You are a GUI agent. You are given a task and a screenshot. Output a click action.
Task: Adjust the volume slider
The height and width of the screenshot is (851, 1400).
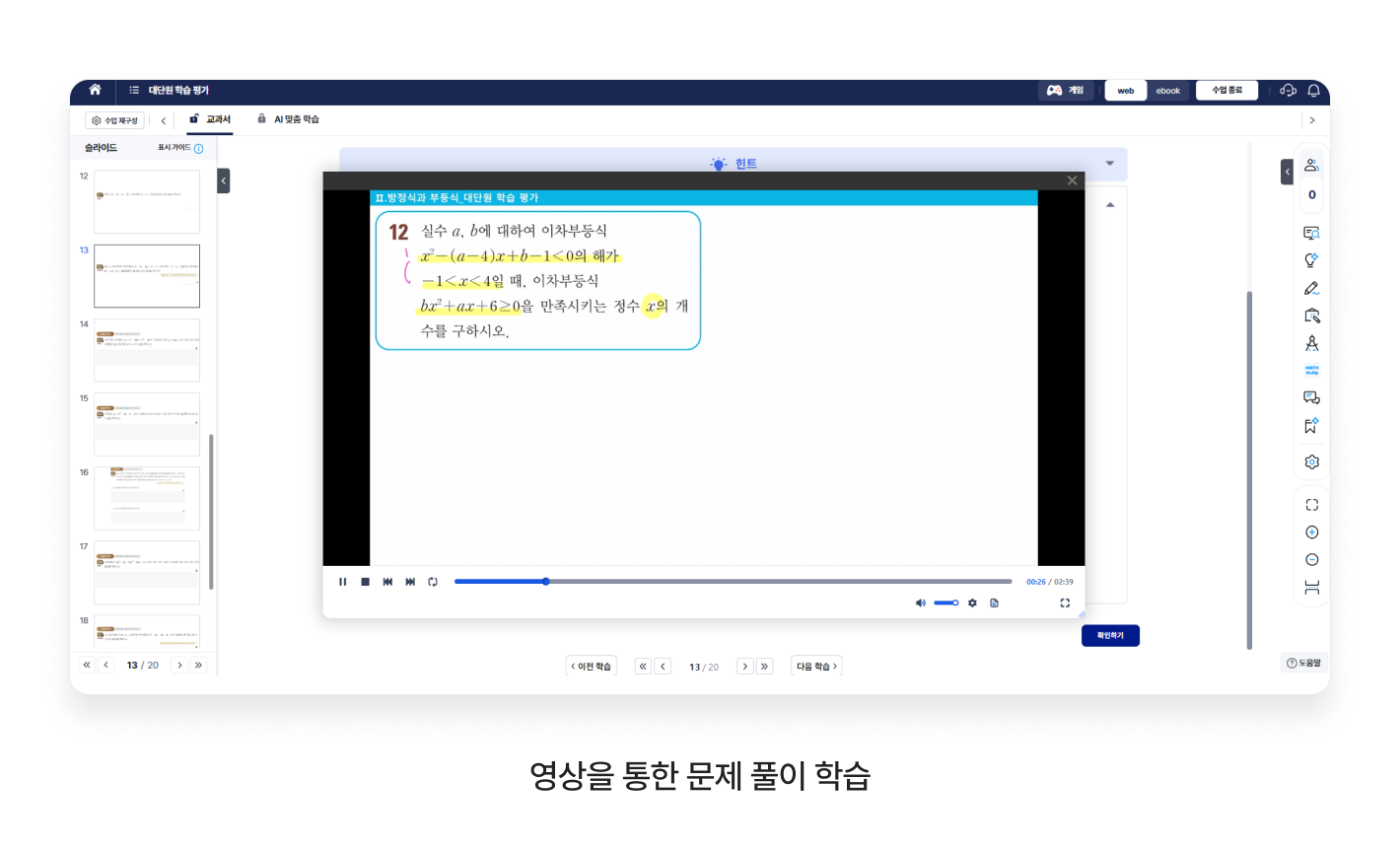click(946, 603)
